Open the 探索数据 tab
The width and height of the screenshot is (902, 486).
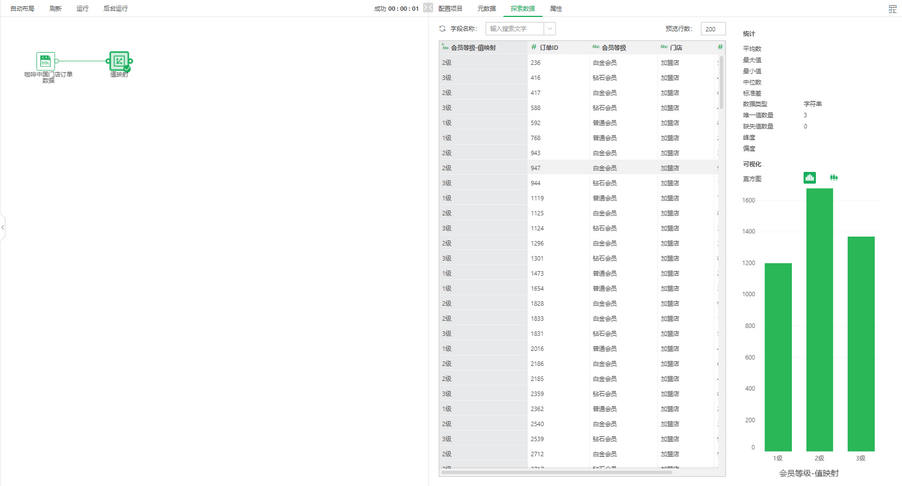[x=522, y=9]
